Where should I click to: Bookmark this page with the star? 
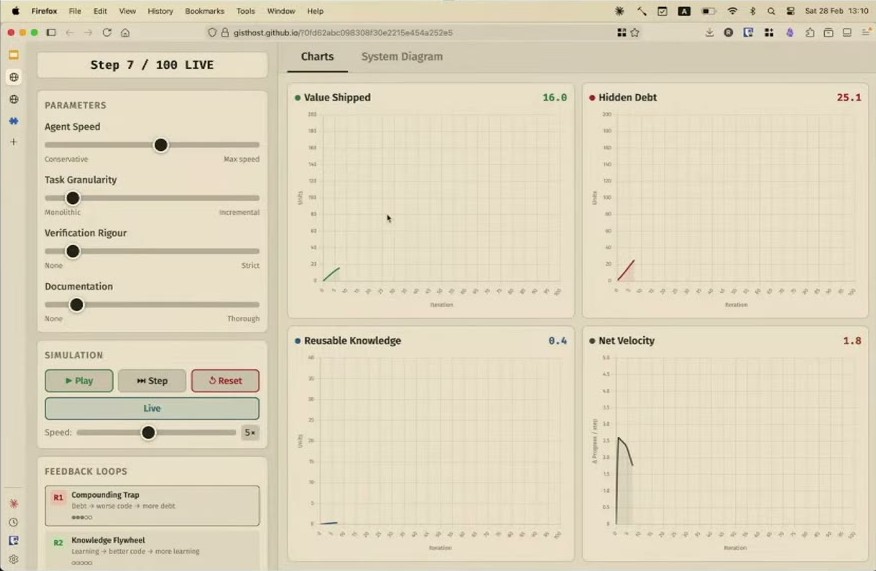(635, 32)
